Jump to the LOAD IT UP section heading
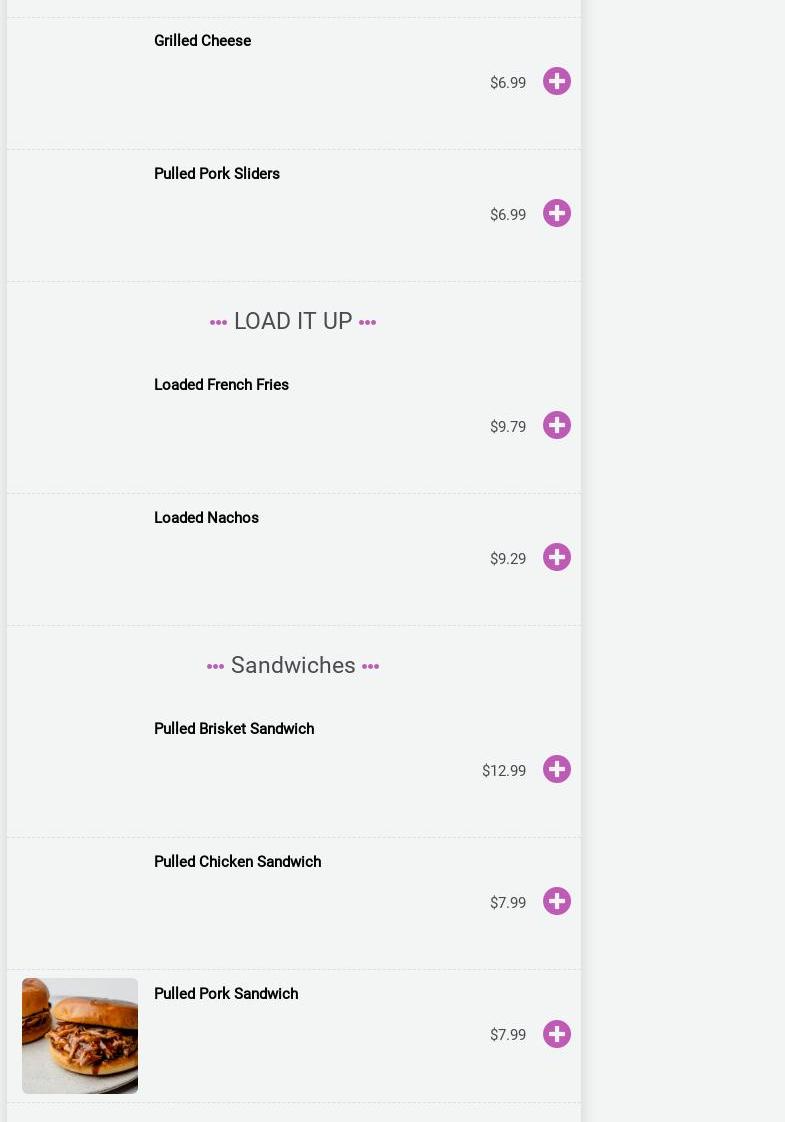The width and height of the screenshot is (785, 1122). coord(293,321)
